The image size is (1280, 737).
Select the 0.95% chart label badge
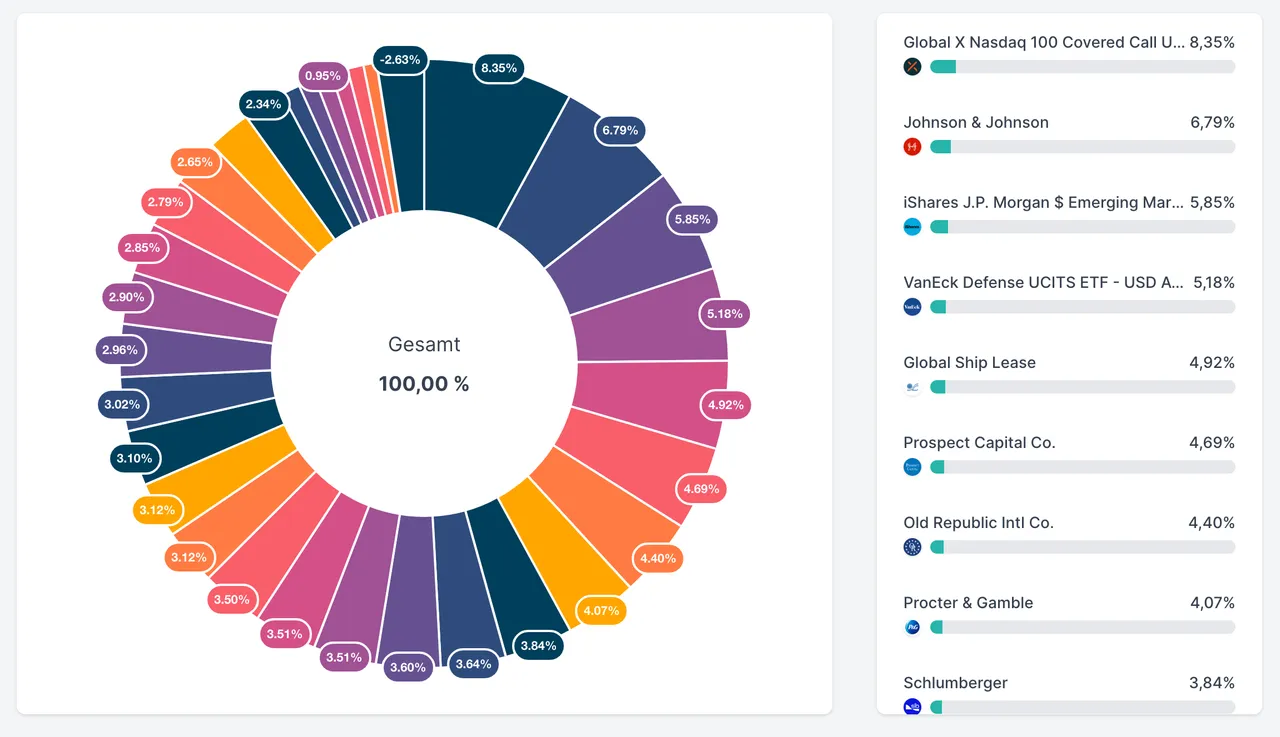pos(324,76)
